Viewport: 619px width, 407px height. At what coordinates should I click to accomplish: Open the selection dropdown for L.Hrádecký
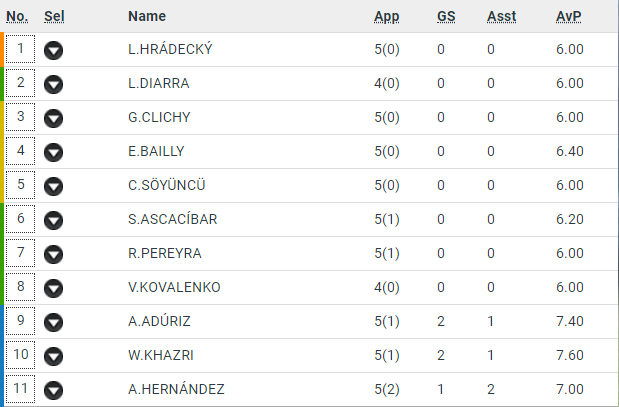pyautogui.click(x=54, y=50)
